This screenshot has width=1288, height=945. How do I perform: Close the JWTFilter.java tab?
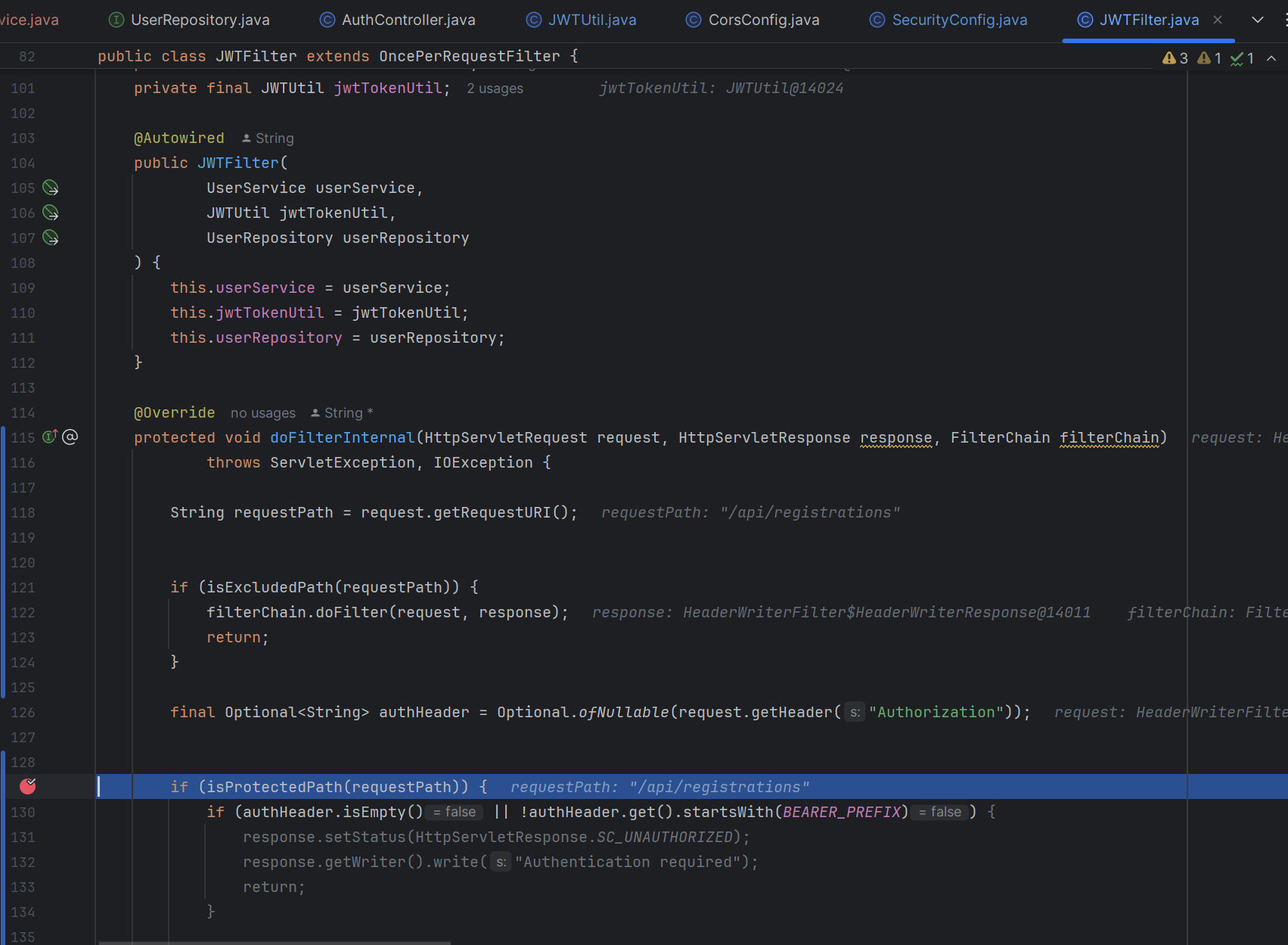(x=1218, y=20)
